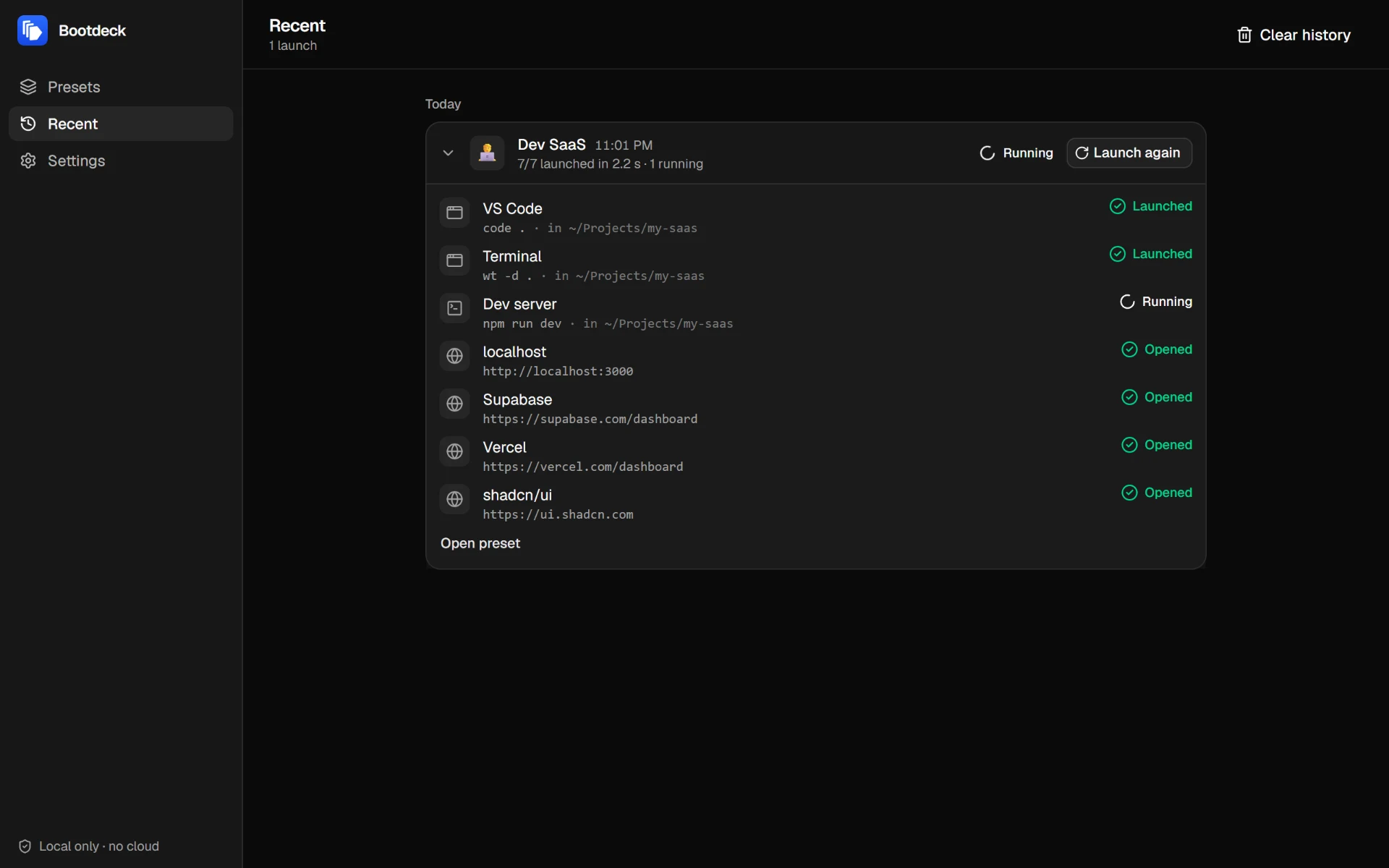Open the Presets section
The height and width of the screenshot is (868, 1389).
[x=121, y=87]
